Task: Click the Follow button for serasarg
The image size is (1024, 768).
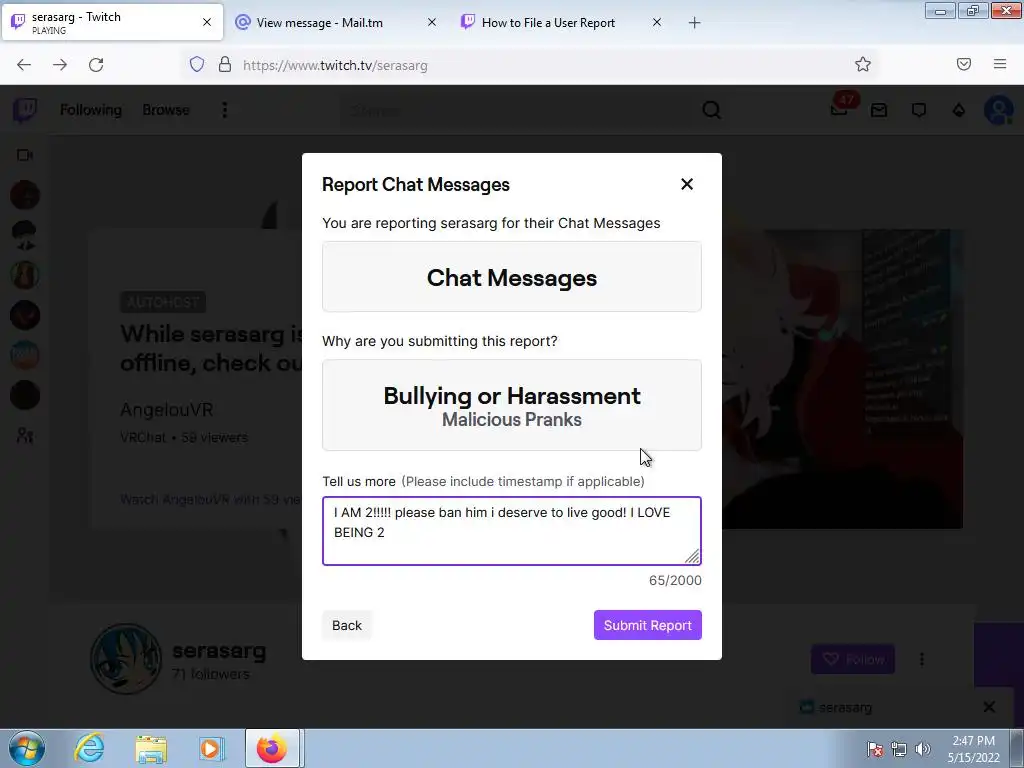Action: [x=853, y=659]
